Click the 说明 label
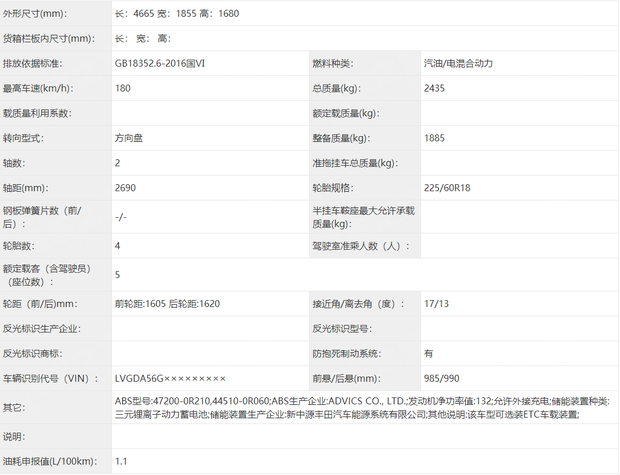 14,437
